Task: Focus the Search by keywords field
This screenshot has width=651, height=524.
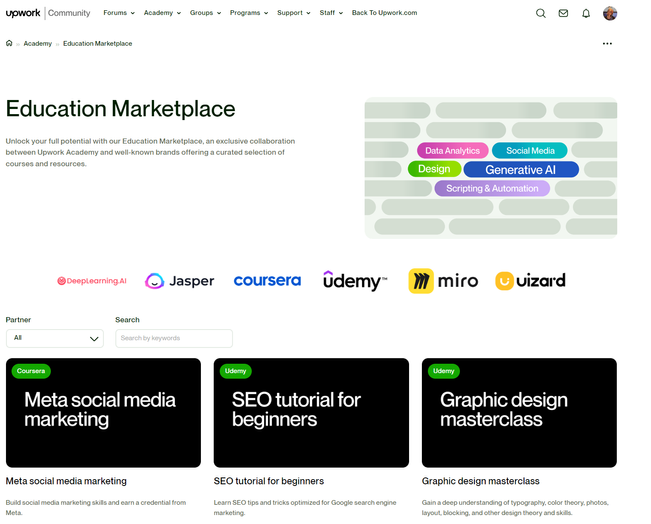Action: coord(174,338)
